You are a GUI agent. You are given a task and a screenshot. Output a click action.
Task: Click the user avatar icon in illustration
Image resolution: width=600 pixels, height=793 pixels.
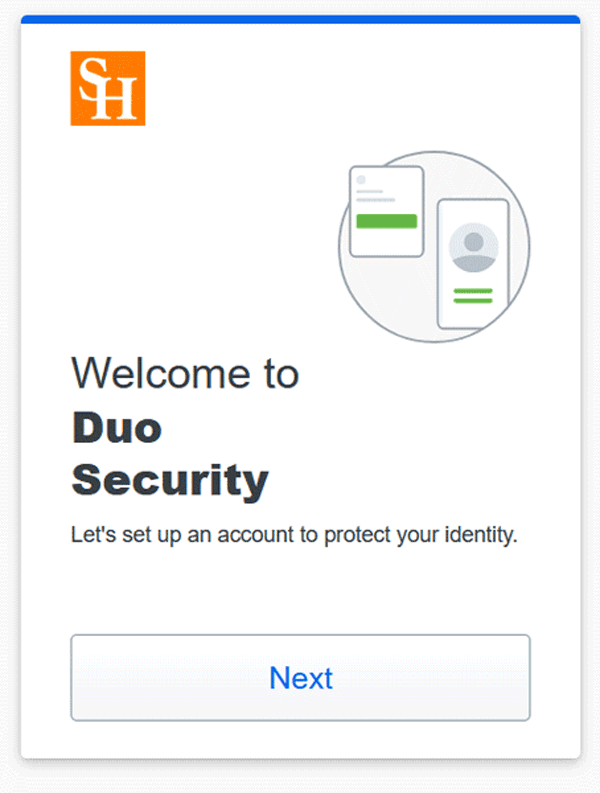tap(473, 248)
